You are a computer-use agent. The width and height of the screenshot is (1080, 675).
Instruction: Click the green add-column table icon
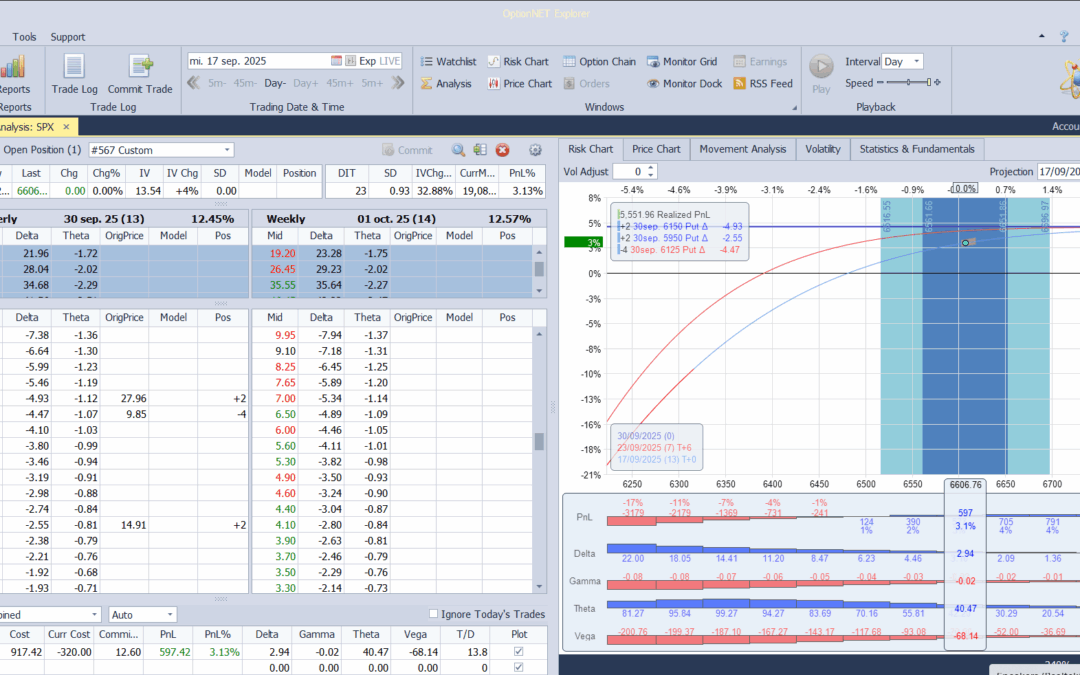click(480, 149)
